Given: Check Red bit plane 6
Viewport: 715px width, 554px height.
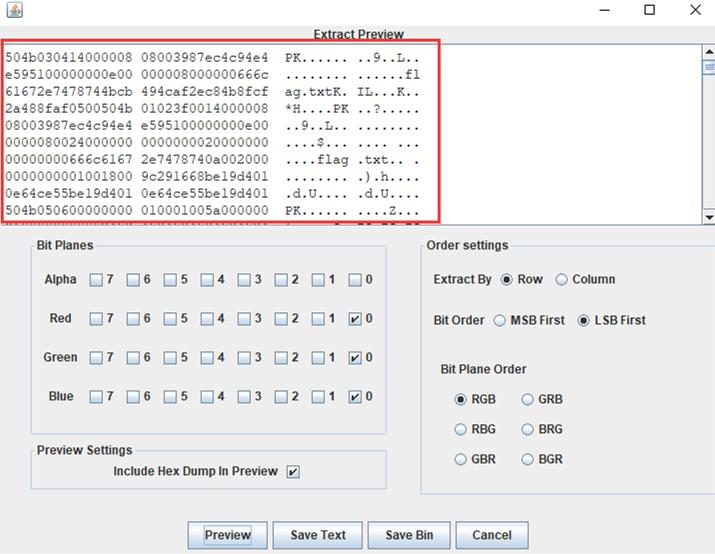Looking at the screenshot, I should [x=133, y=319].
